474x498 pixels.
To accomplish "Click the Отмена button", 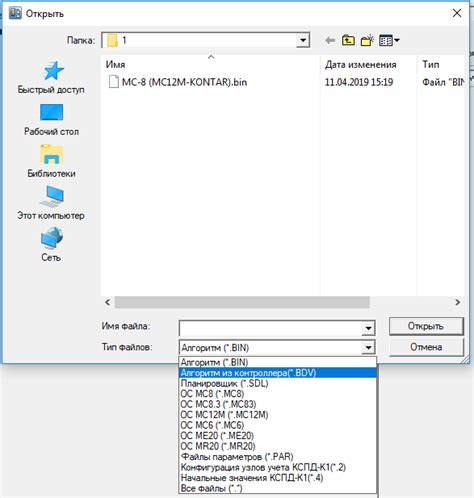I will pos(426,347).
